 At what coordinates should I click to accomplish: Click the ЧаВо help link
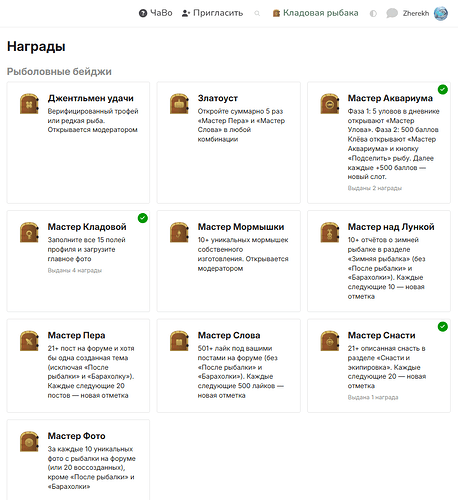[156, 13]
